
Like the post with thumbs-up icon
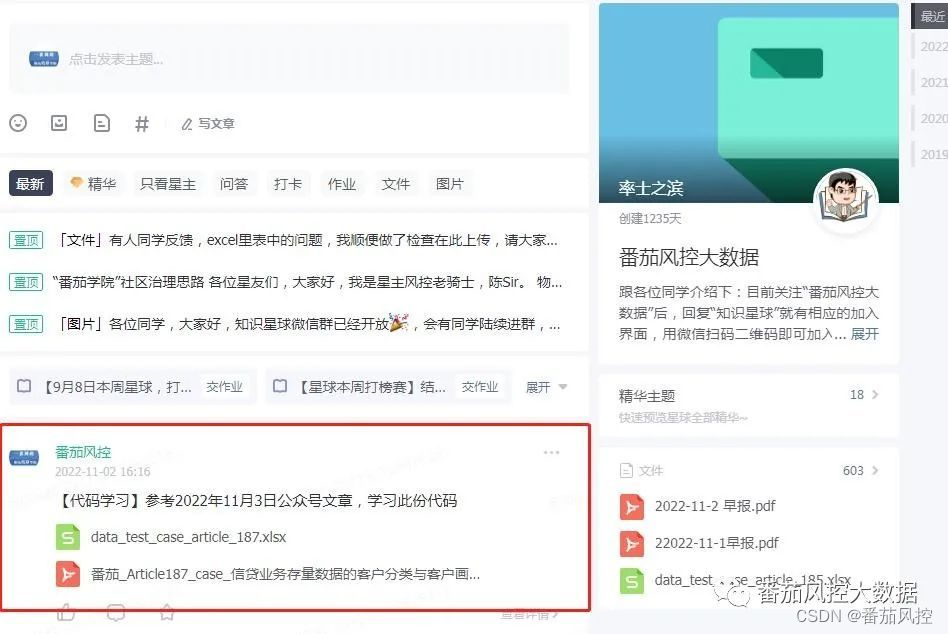[66, 613]
